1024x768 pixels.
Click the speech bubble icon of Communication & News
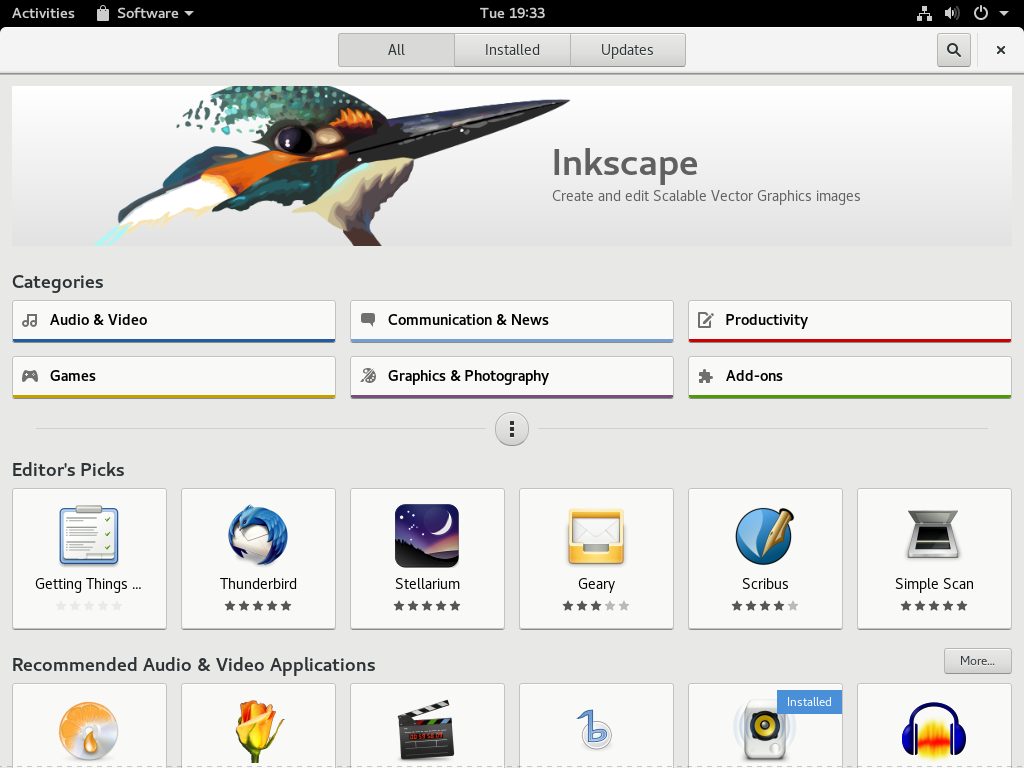click(368, 320)
